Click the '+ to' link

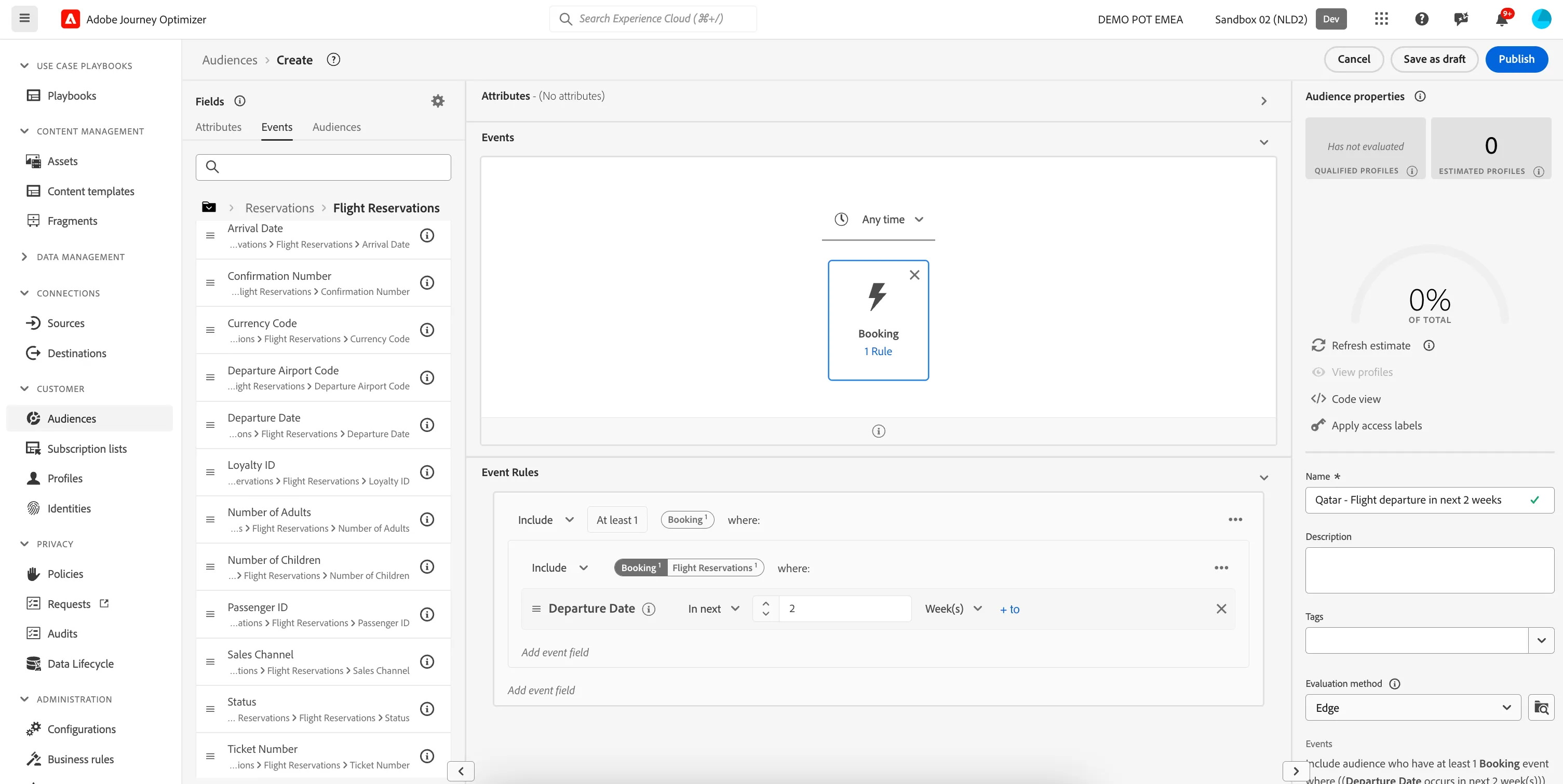point(1009,609)
